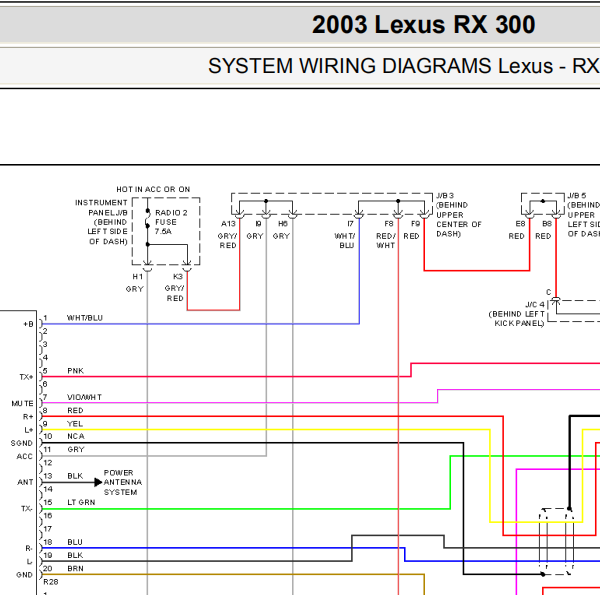Screen dimensions: 600x595
Task: Select connector label "B8"
Action: click(547, 224)
